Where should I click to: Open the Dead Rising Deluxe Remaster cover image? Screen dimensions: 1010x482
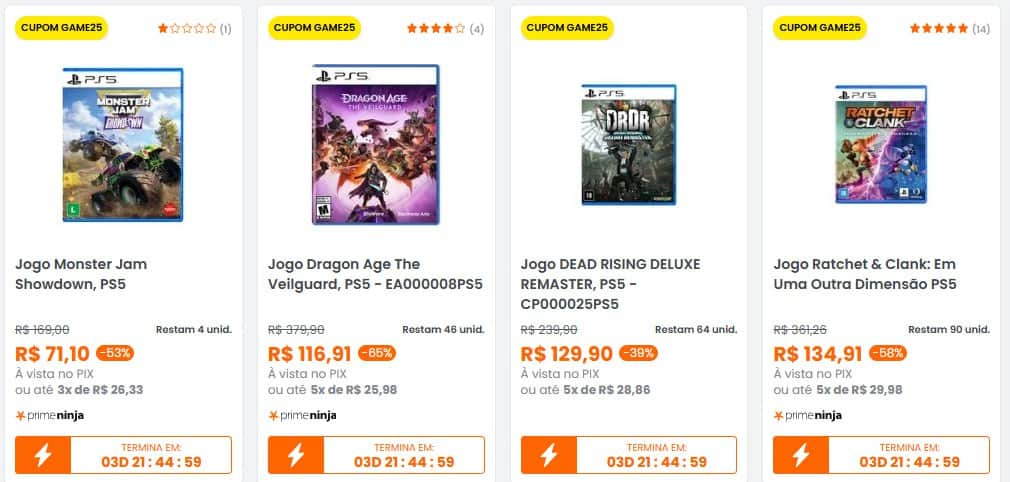[628, 144]
